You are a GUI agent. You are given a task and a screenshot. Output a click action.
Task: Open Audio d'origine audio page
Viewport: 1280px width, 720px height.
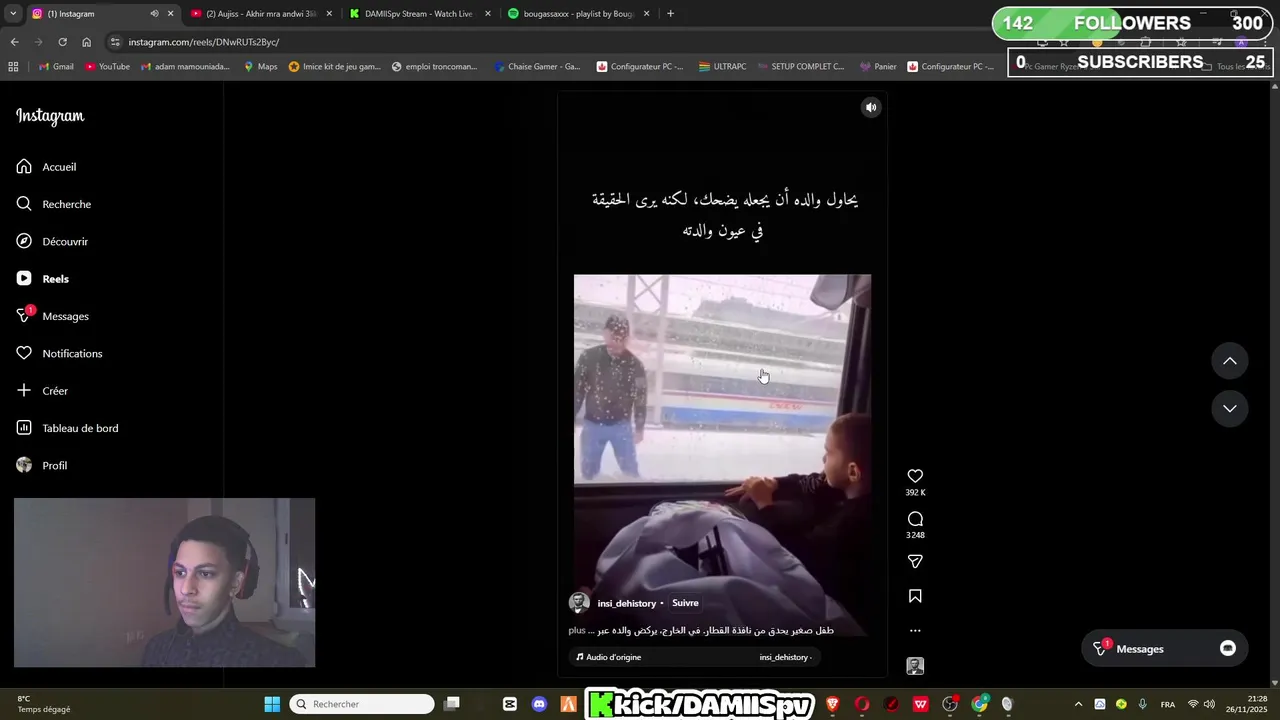coord(609,657)
